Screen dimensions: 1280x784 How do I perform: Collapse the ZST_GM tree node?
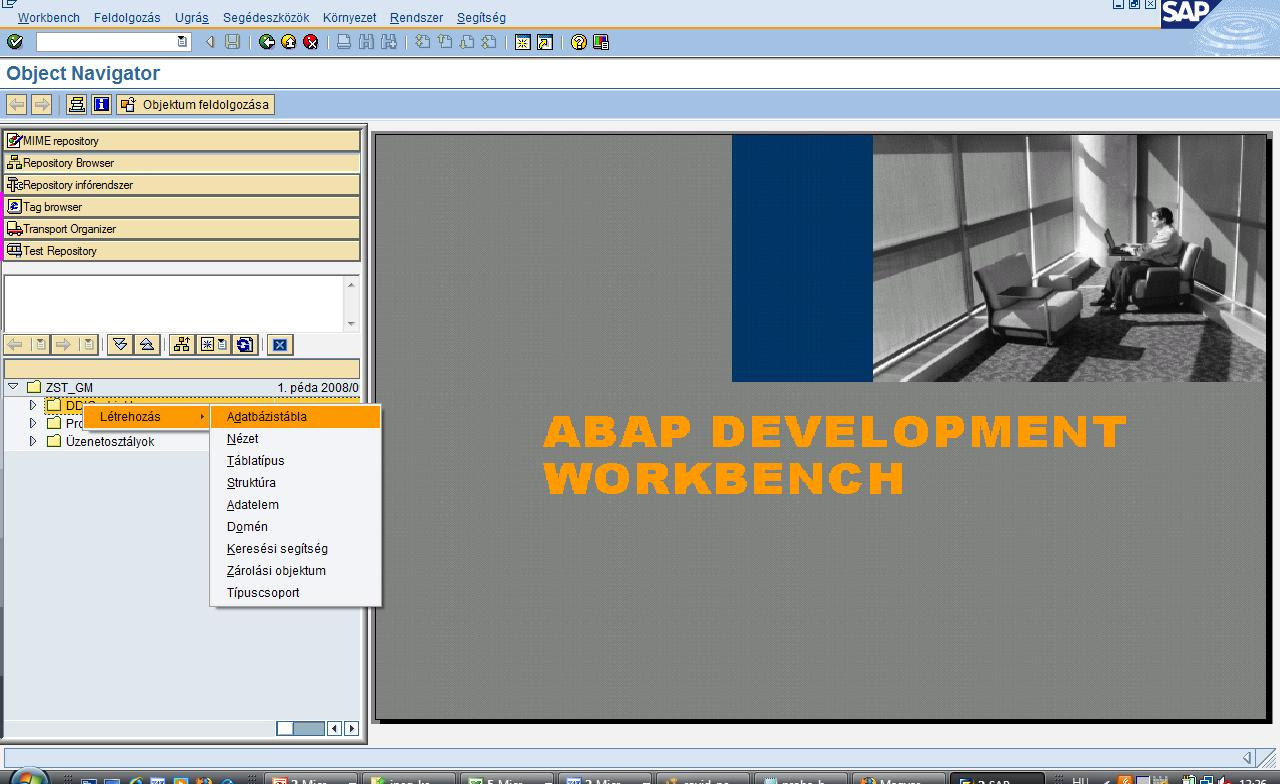coord(13,387)
